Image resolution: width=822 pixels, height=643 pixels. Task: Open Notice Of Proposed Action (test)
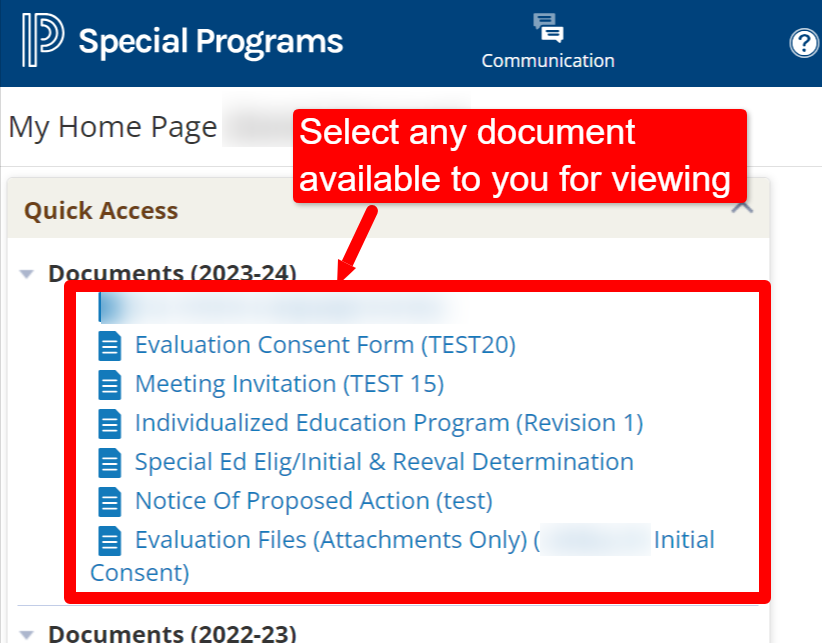pos(314,501)
